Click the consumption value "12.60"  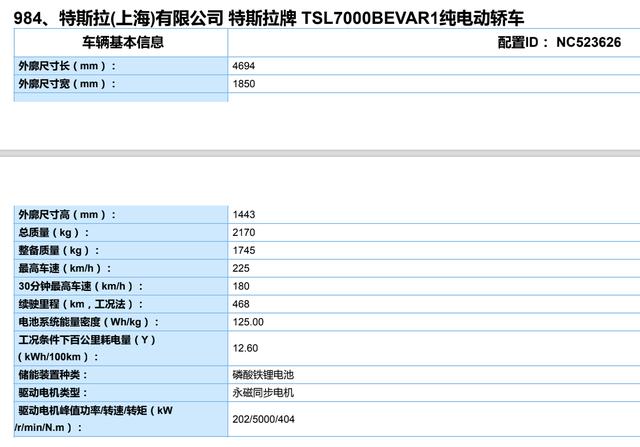245,348
